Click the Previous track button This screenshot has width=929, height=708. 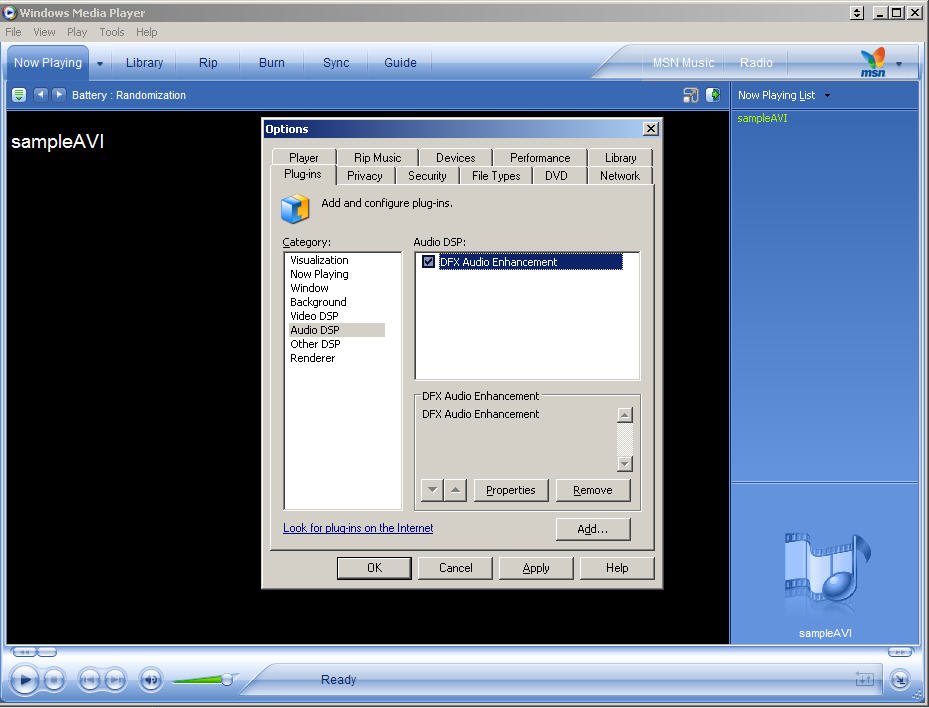89,680
